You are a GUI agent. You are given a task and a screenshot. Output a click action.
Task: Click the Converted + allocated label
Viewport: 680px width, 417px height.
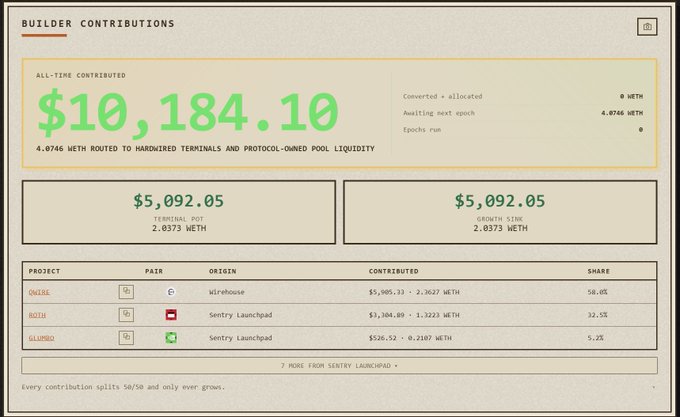[443, 97]
